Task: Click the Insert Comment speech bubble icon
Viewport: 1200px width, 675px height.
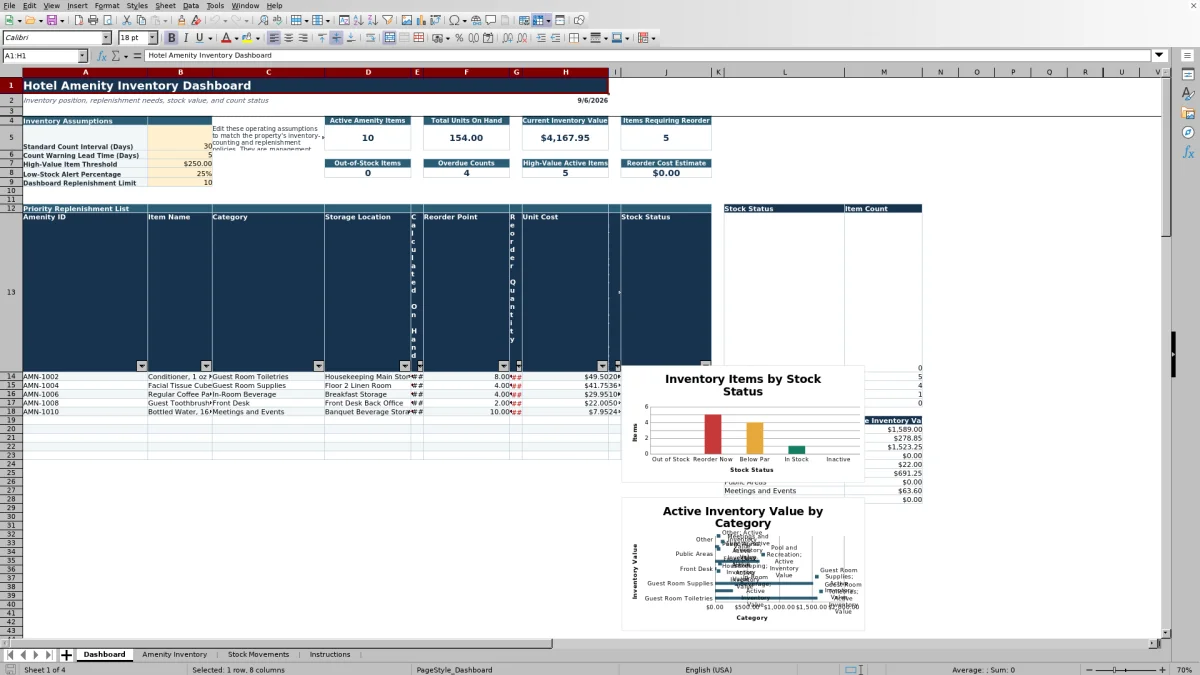Action: pyautogui.click(x=491, y=20)
